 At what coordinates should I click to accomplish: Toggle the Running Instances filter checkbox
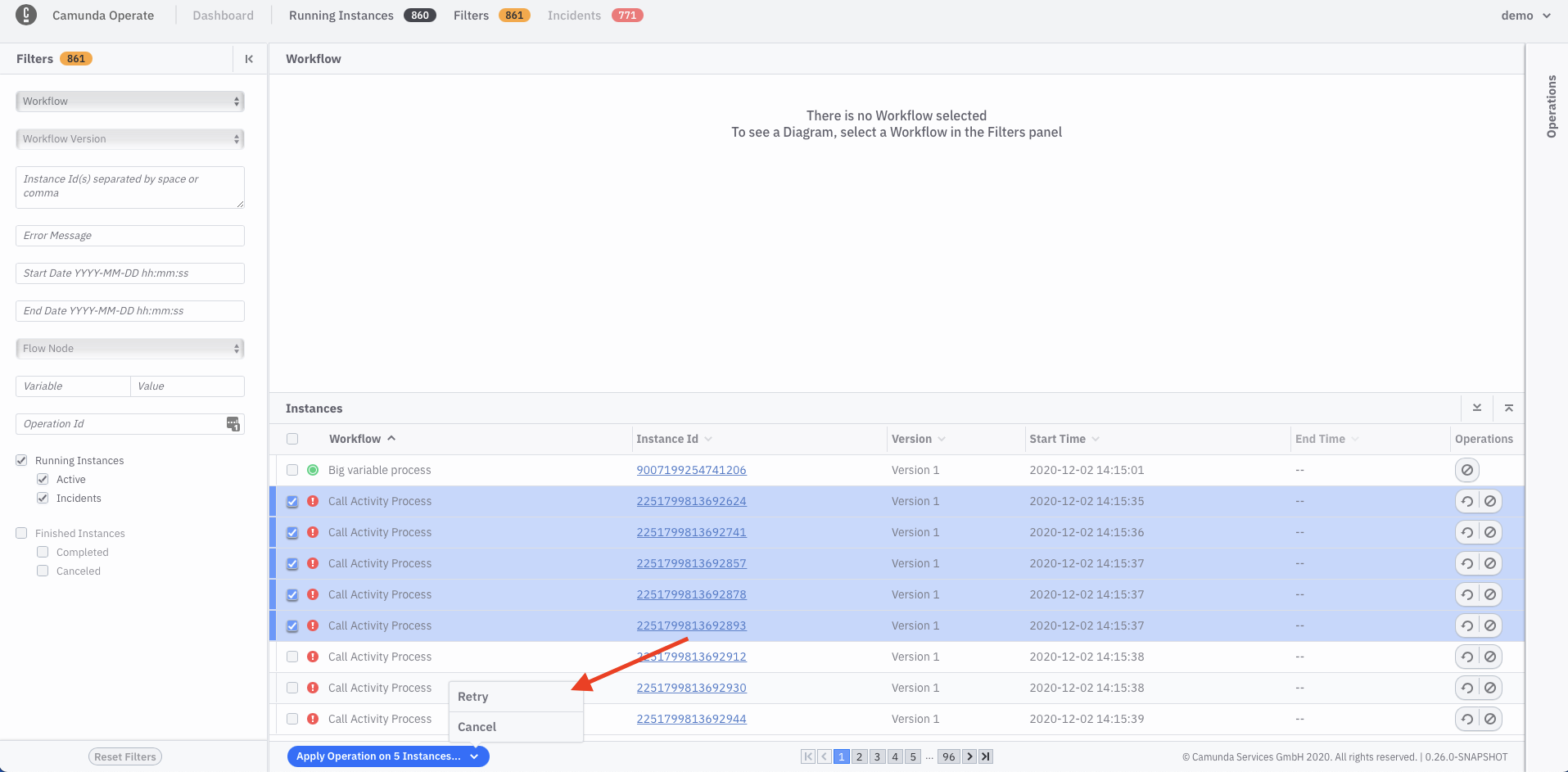pos(21,460)
